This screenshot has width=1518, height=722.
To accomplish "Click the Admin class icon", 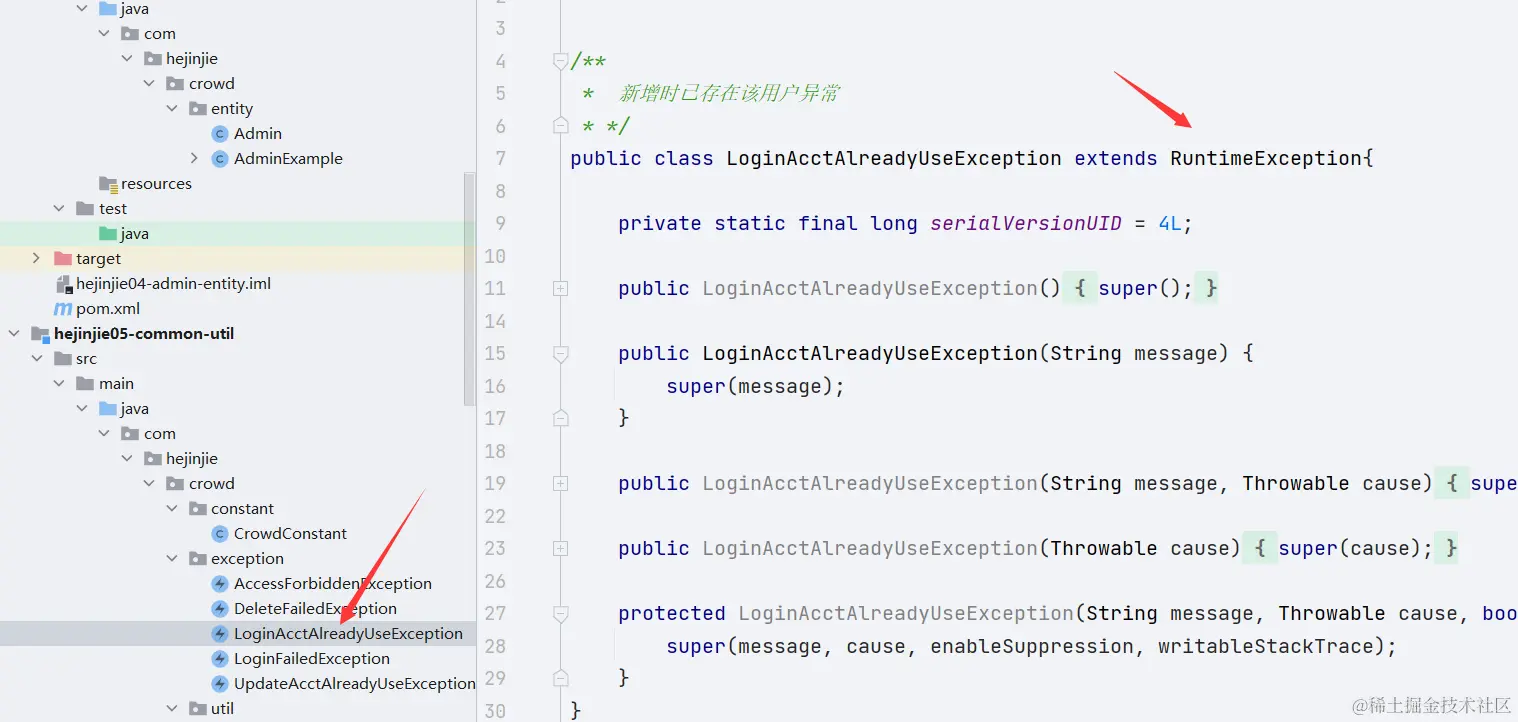I will coord(220,134).
